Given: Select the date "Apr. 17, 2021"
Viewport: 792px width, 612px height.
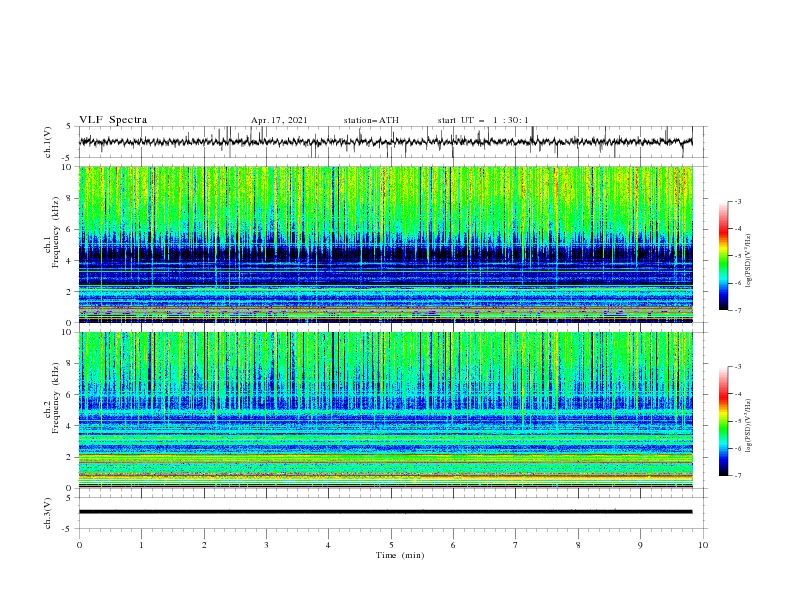Looking at the screenshot, I should coord(279,120).
